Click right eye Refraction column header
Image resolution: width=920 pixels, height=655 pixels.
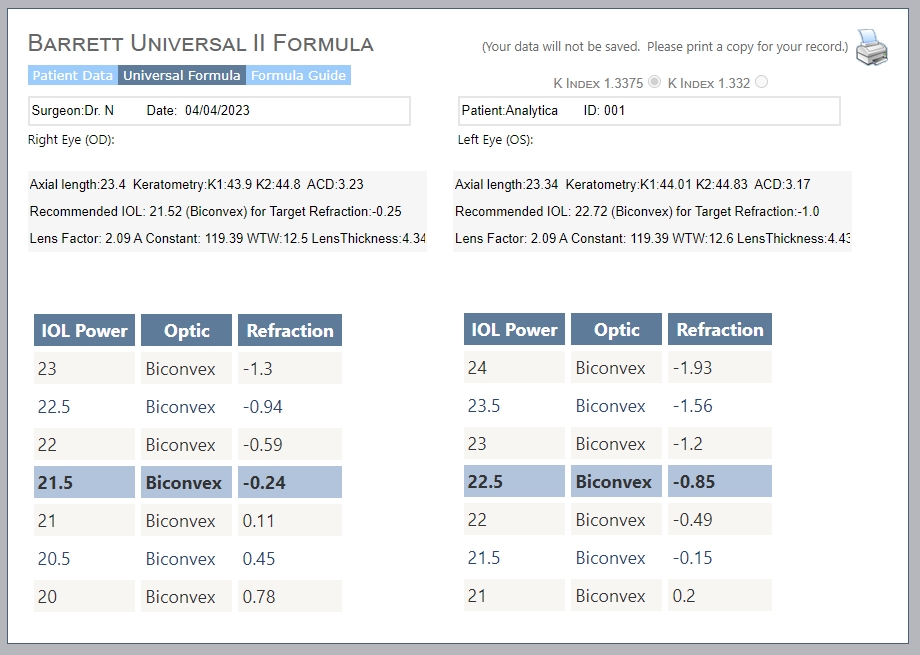290,330
